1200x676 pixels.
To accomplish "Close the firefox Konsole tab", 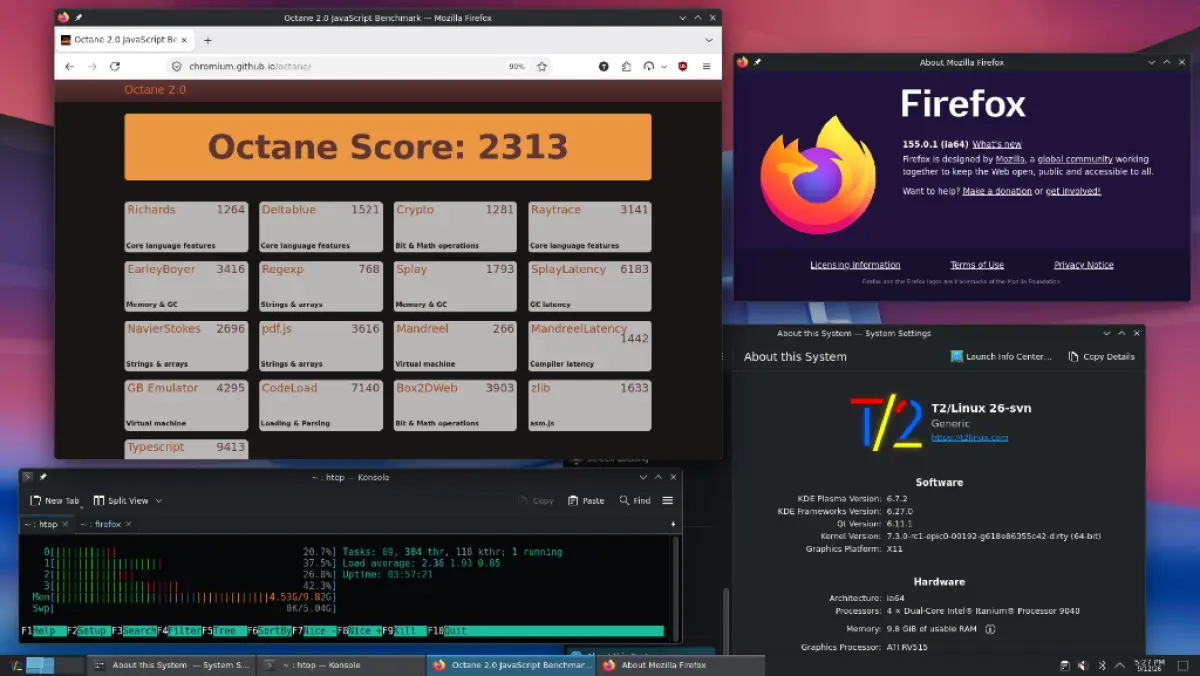I will (129, 524).
